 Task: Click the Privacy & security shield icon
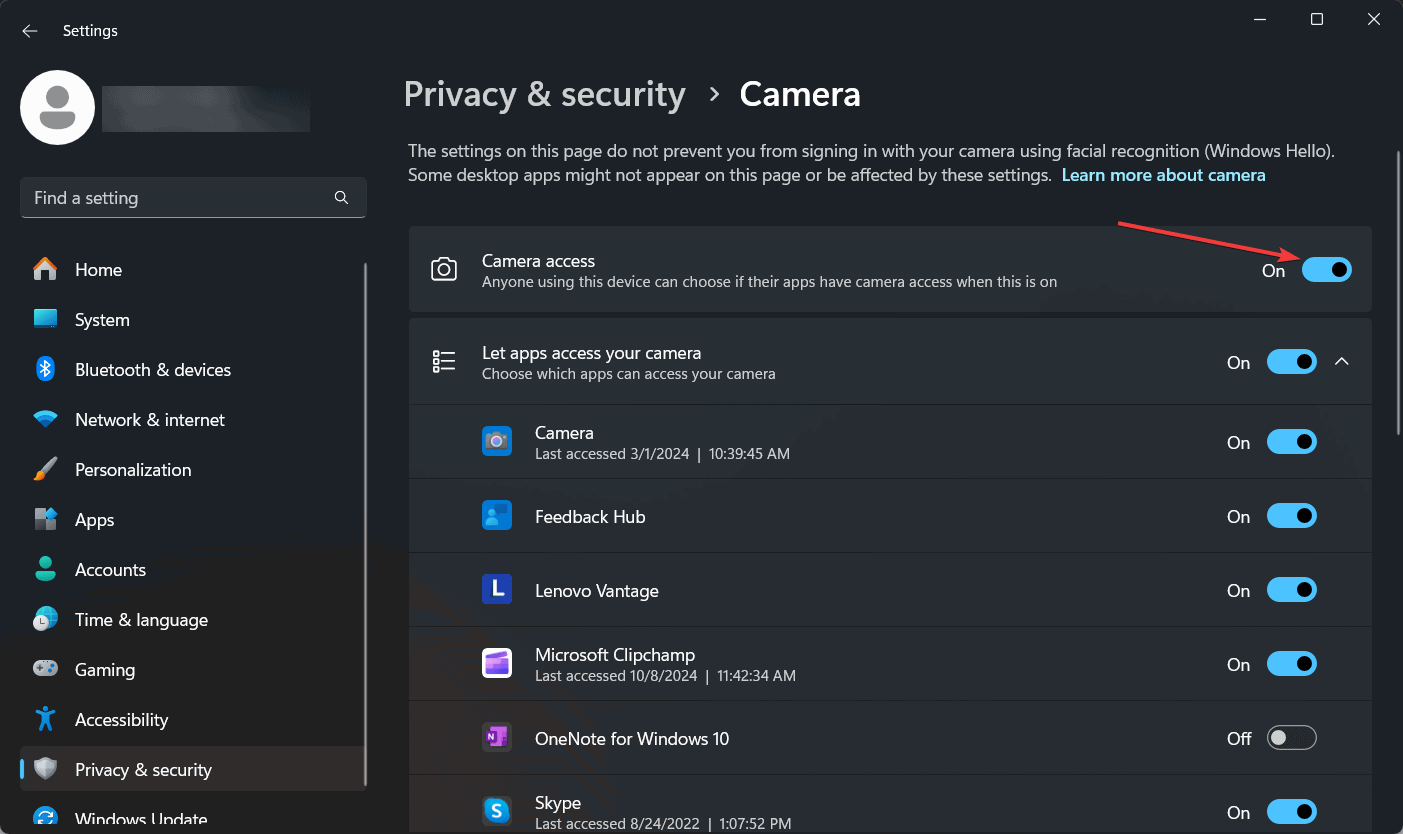tap(45, 770)
